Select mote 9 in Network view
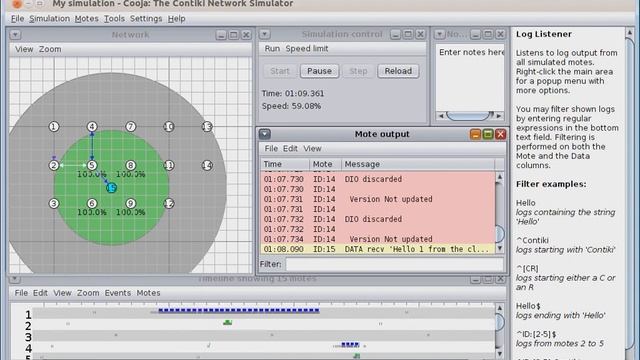The image size is (640, 360). pyautogui.click(x=131, y=203)
